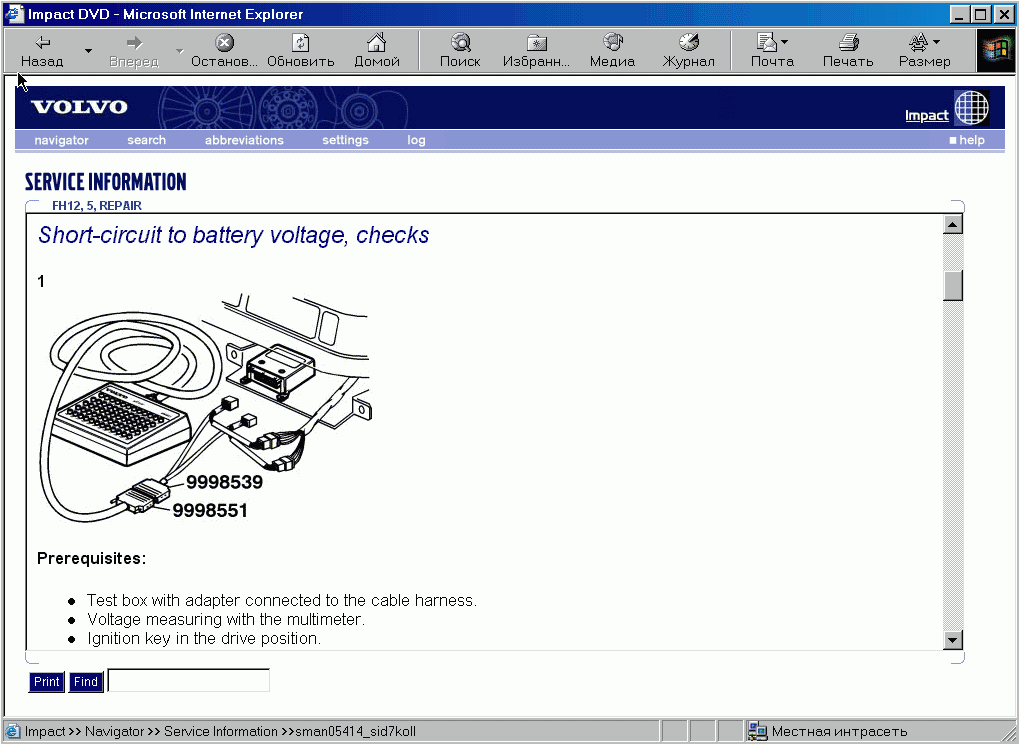Open the settings tab

point(345,140)
